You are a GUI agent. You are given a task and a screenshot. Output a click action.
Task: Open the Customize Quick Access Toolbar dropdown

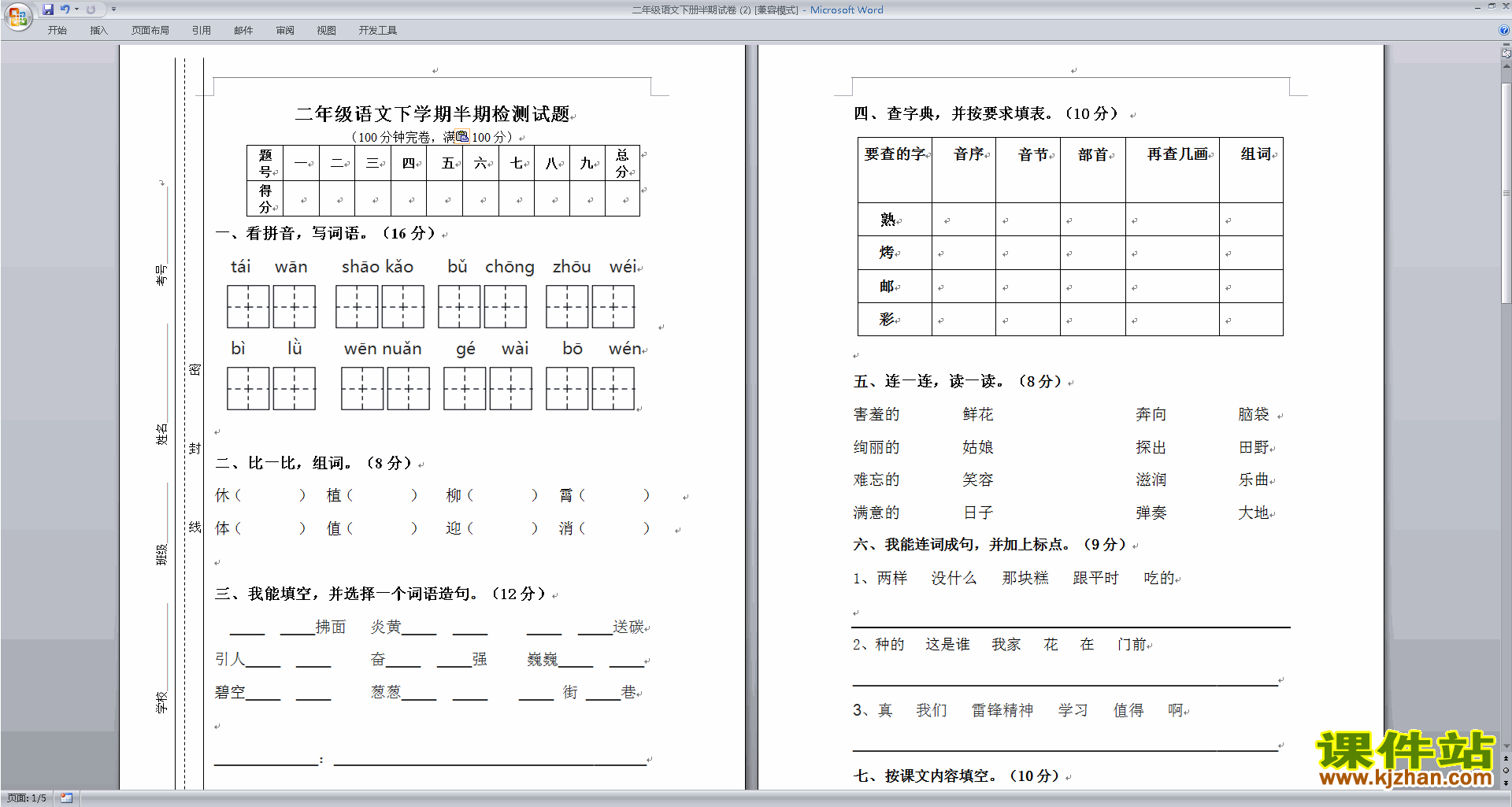point(113,9)
